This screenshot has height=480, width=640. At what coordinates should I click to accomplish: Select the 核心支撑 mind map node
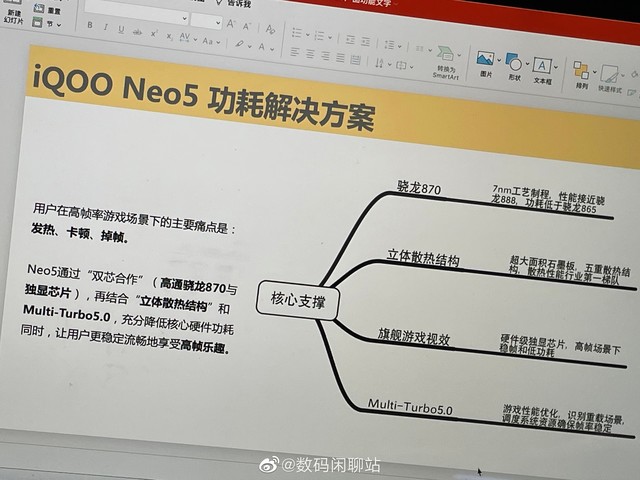pyautogui.click(x=298, y=297)
